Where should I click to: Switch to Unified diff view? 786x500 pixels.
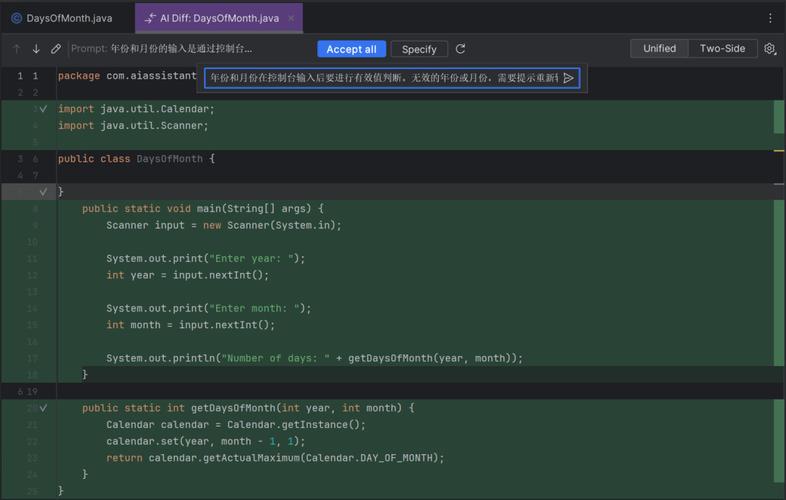point(659,49)
